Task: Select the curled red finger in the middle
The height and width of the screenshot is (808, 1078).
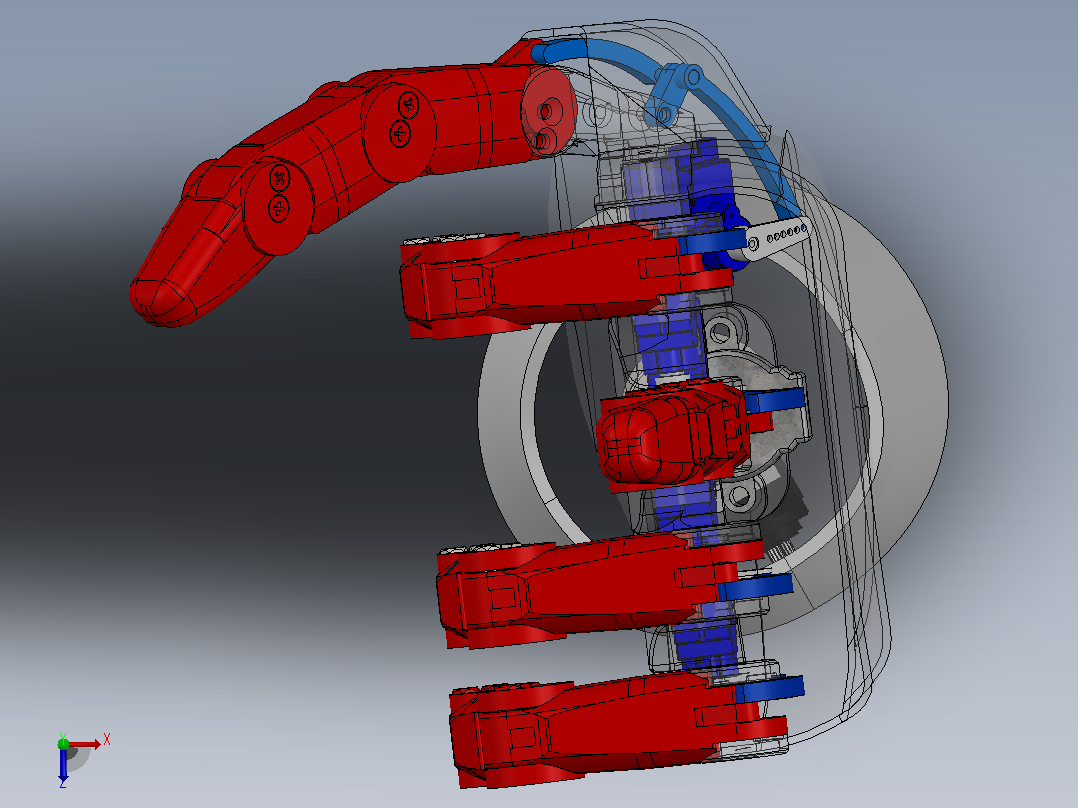Action: (x=674, y=435)
